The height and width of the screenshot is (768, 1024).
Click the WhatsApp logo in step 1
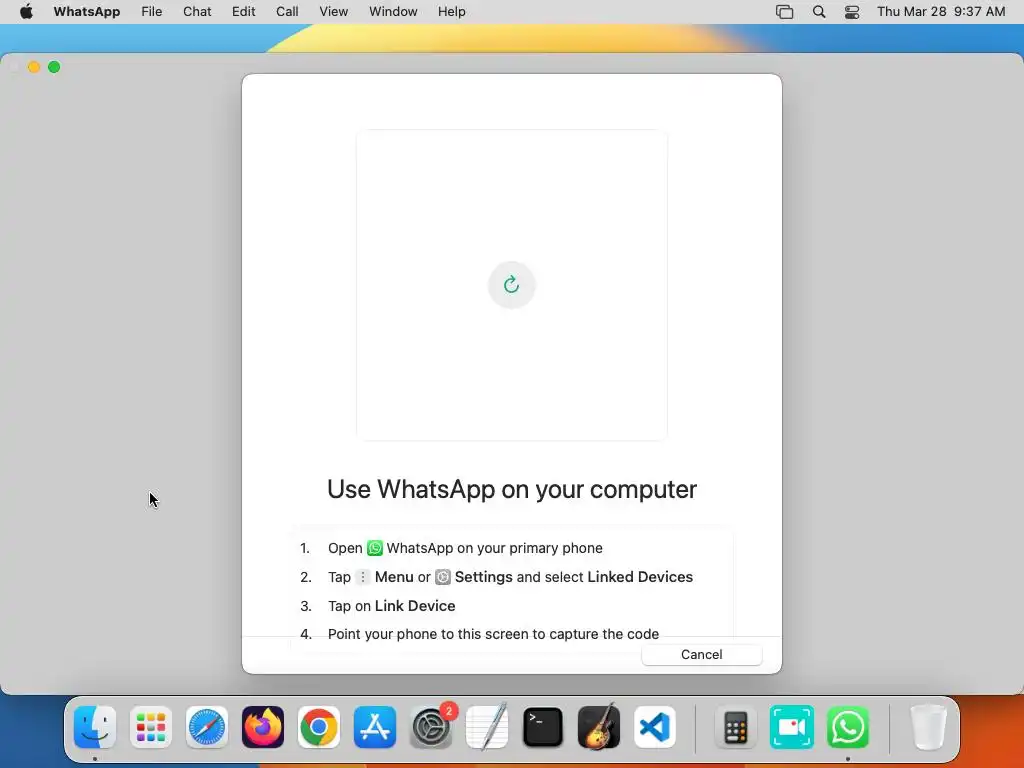[x=375, y=548]
